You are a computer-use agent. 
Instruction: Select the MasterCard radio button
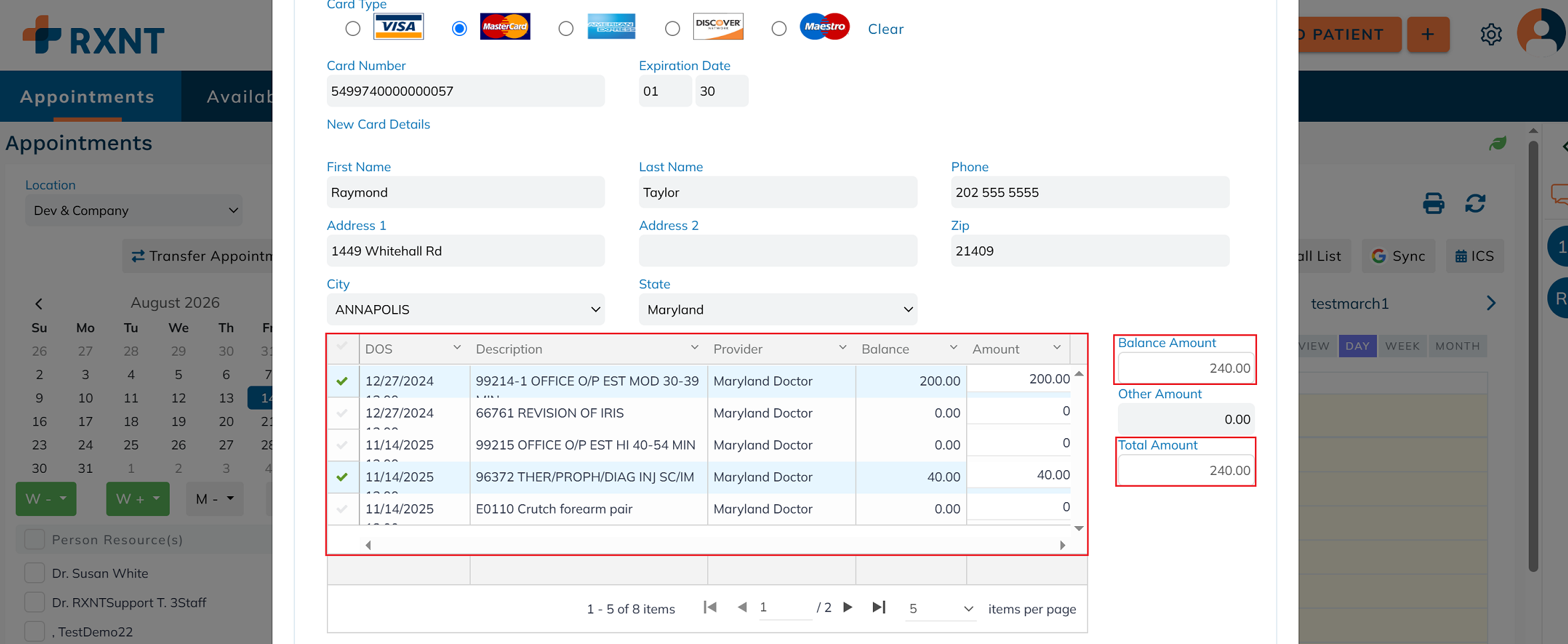click(459, 29)
